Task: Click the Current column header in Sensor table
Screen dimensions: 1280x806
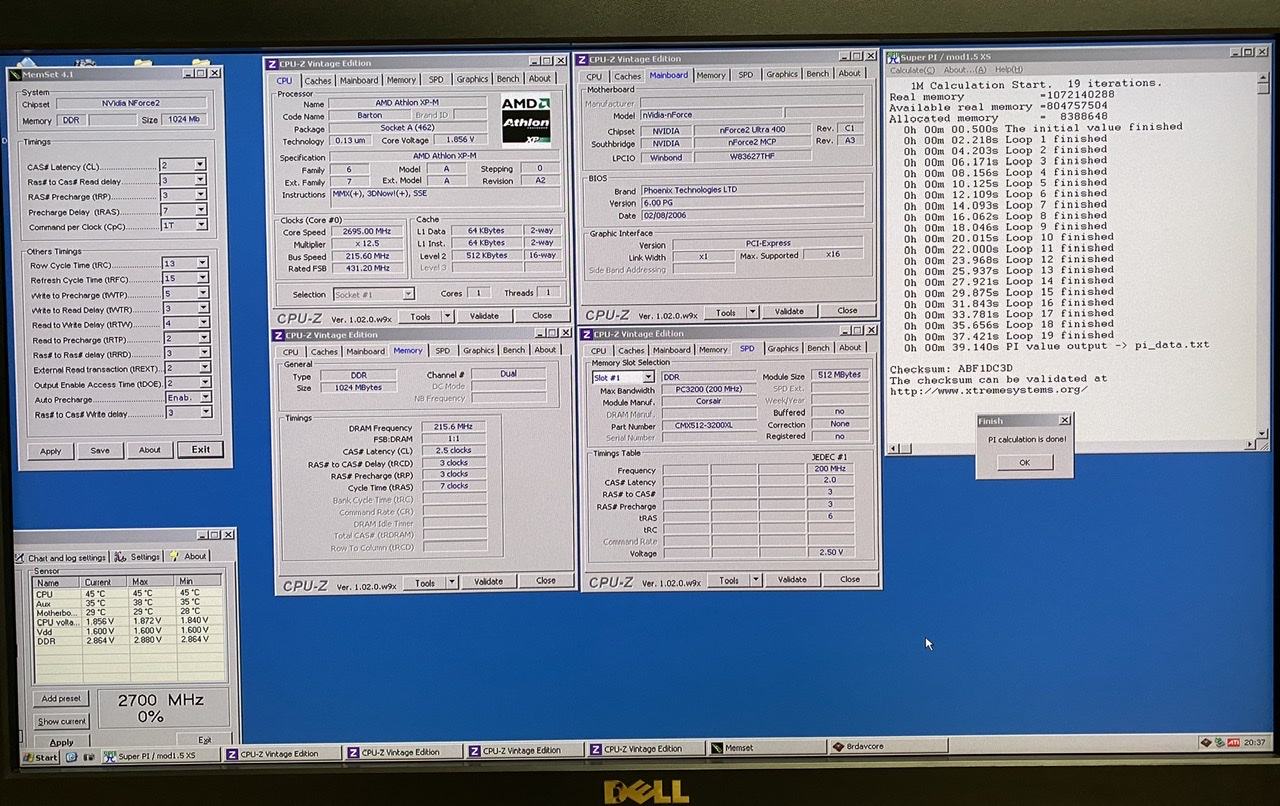Action: pyautogui.click(x=103, y=582)
